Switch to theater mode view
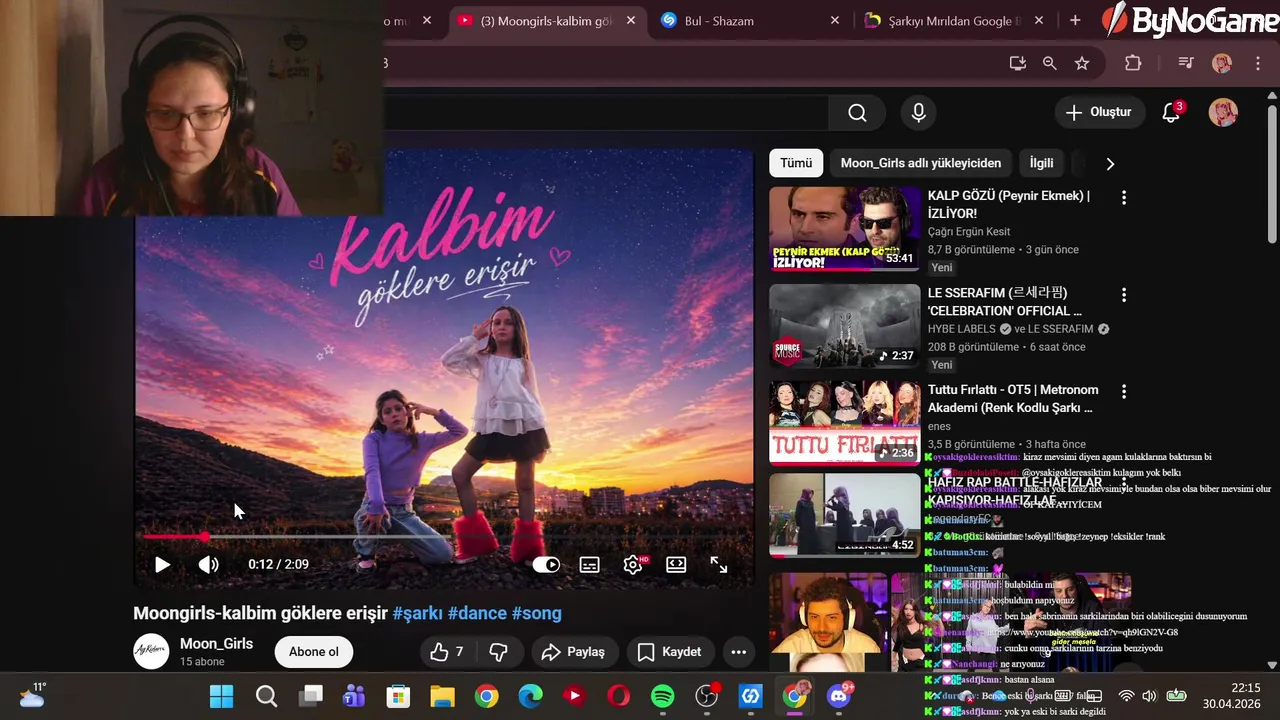The width and height of the screenshot is (1280, 720). (676, 565)
